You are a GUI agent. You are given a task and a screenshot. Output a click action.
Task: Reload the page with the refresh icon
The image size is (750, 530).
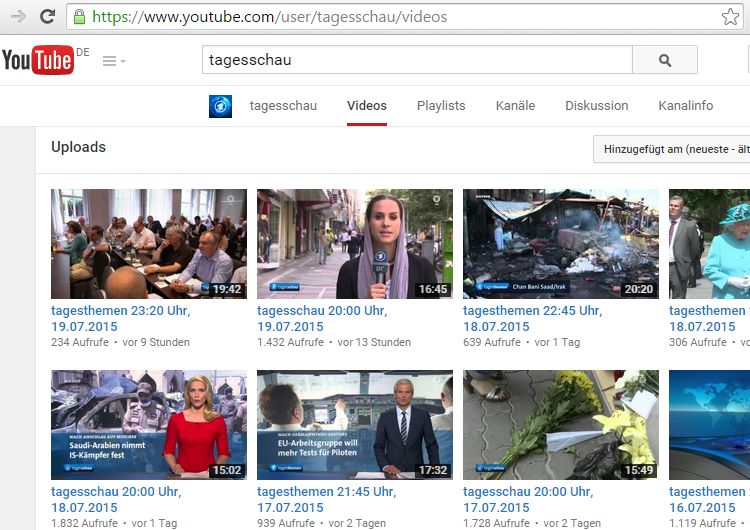(x=47, y=17)
